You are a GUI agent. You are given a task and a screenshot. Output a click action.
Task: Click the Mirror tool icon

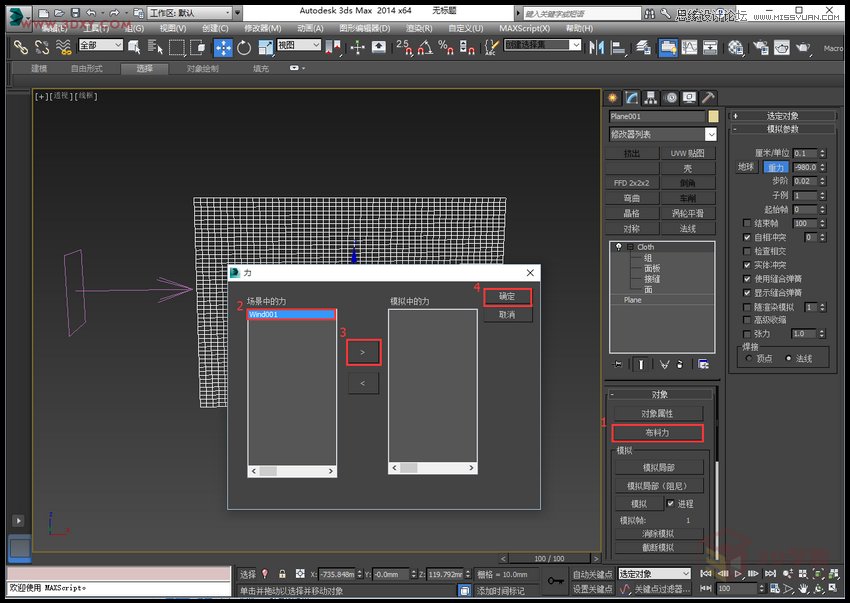pos(596,48)
